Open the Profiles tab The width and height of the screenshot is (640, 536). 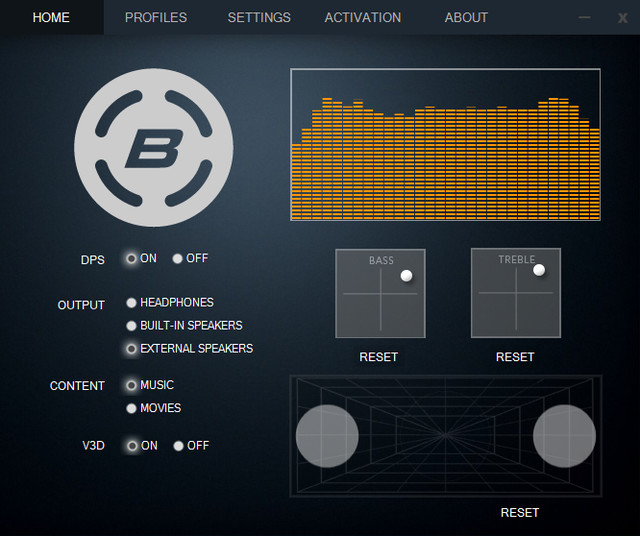point(156,17)
